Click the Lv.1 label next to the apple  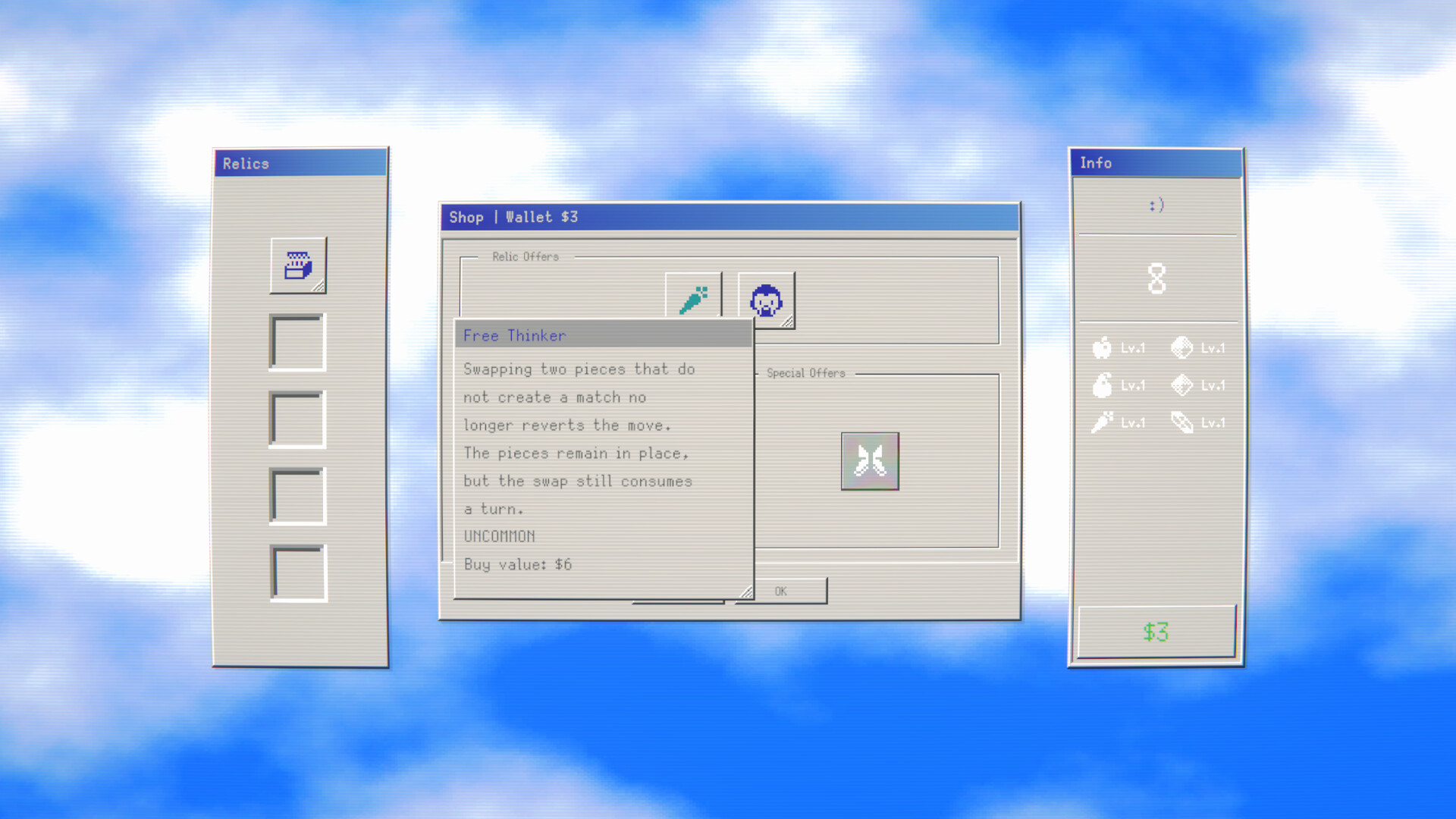1133,348
